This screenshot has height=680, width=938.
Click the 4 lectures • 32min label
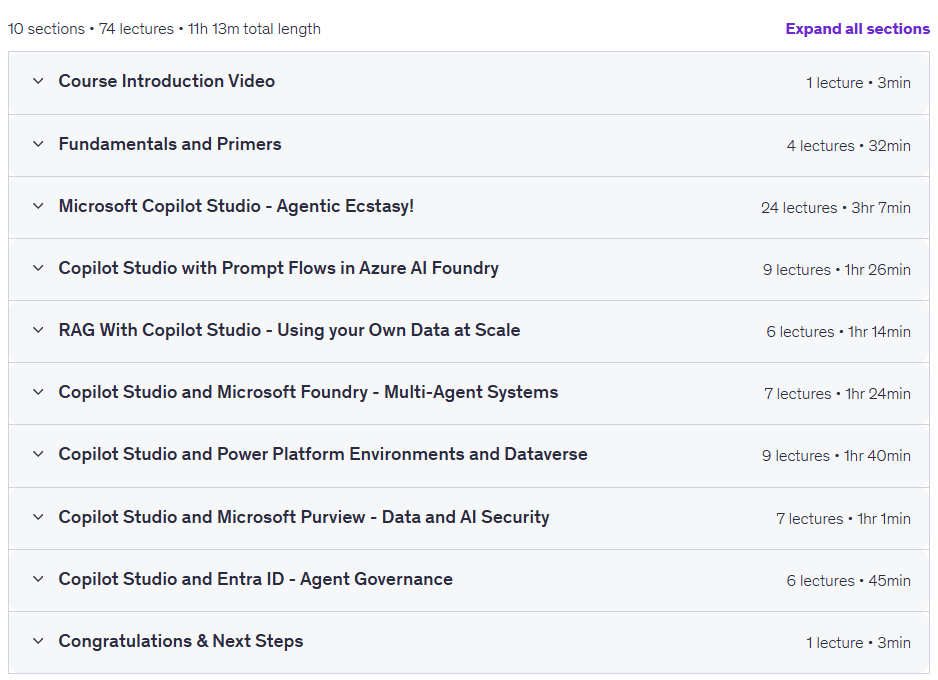(x=849, y=146)
